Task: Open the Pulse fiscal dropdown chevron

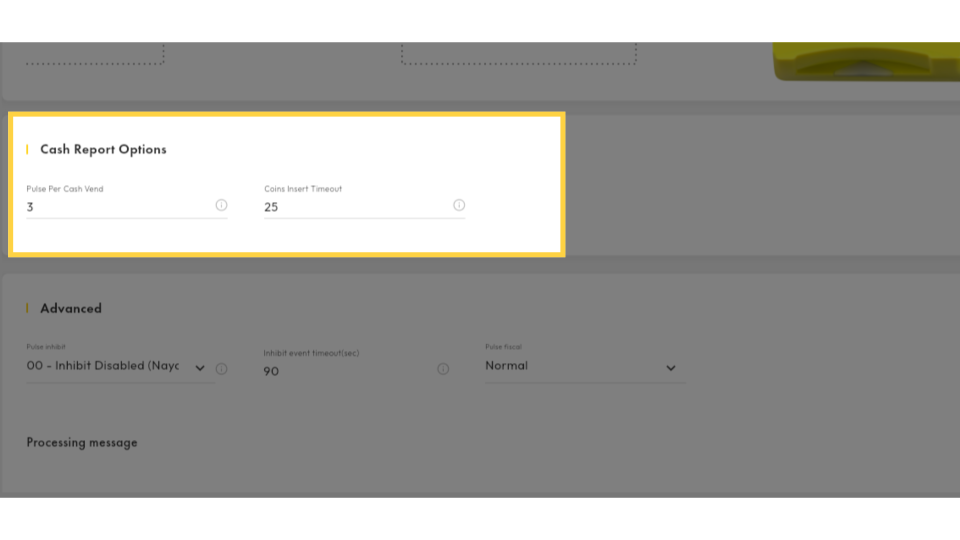Action: pos(671,368)
